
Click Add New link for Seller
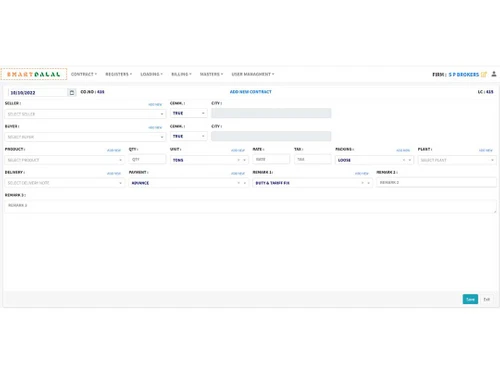click(155, 104)
